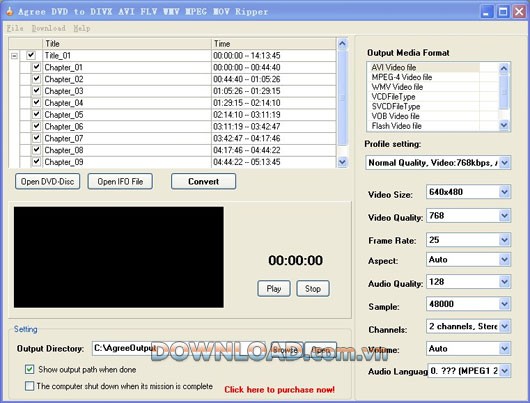Uncheck the Chapter_02 checkbox
This screenshot has width=530, height=403.
point(36,79)
